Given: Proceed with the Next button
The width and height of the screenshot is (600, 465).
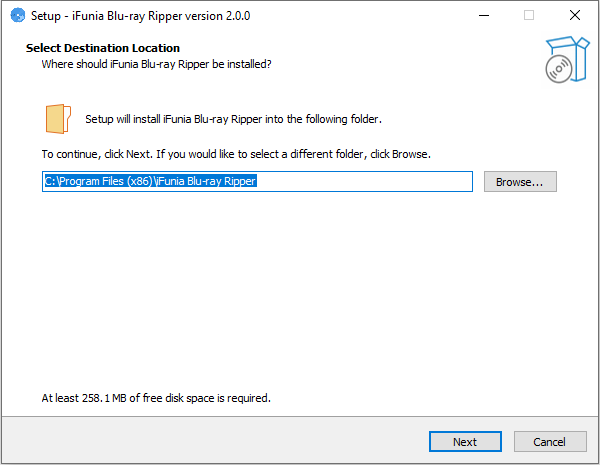Looking at the screenshot, I should pos(465,441).
